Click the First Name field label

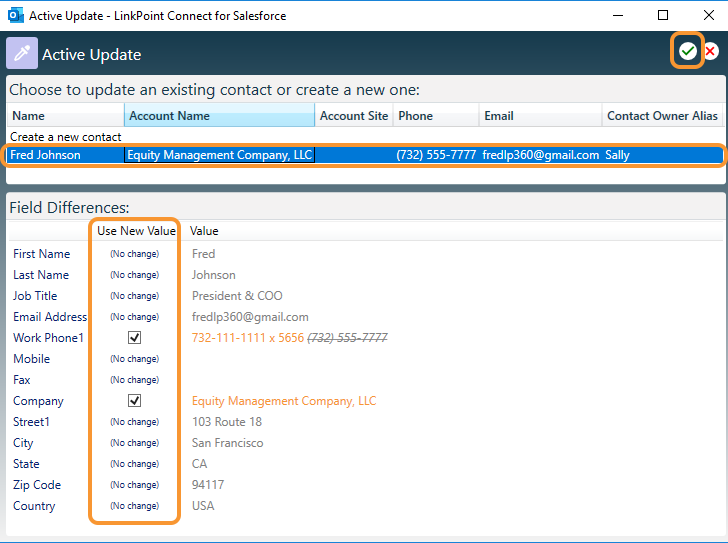[41, 254]
